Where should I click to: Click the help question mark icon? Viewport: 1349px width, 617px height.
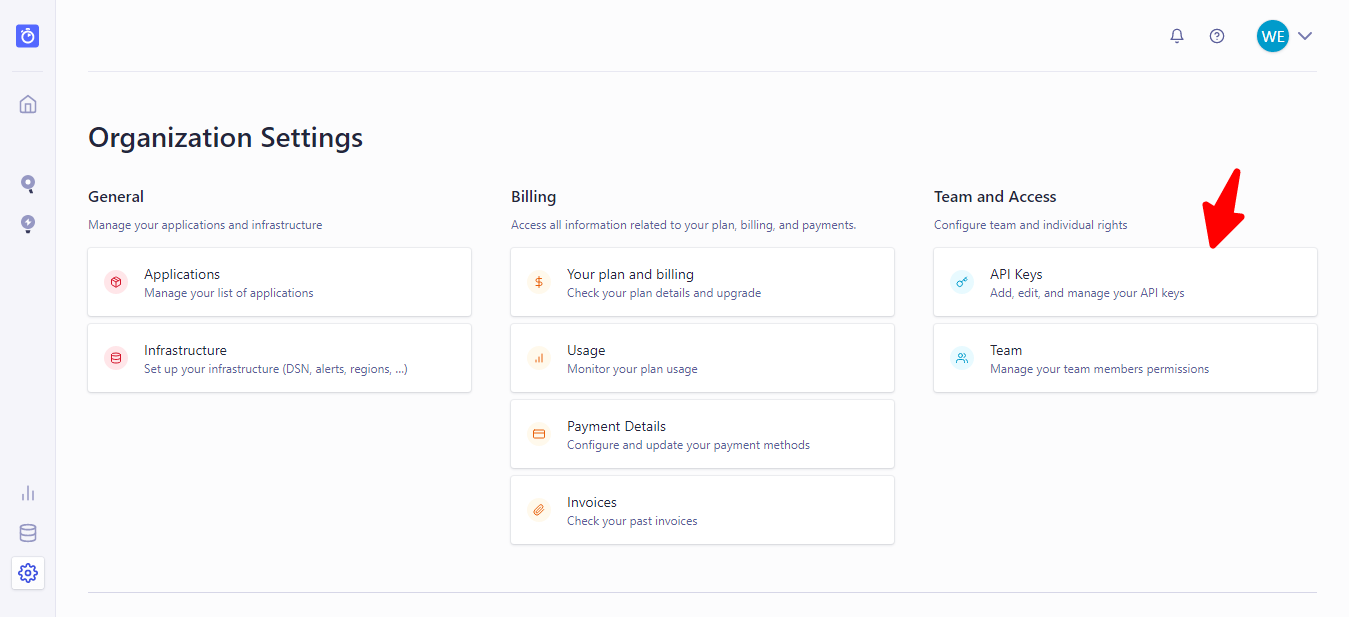point(1217,36)
